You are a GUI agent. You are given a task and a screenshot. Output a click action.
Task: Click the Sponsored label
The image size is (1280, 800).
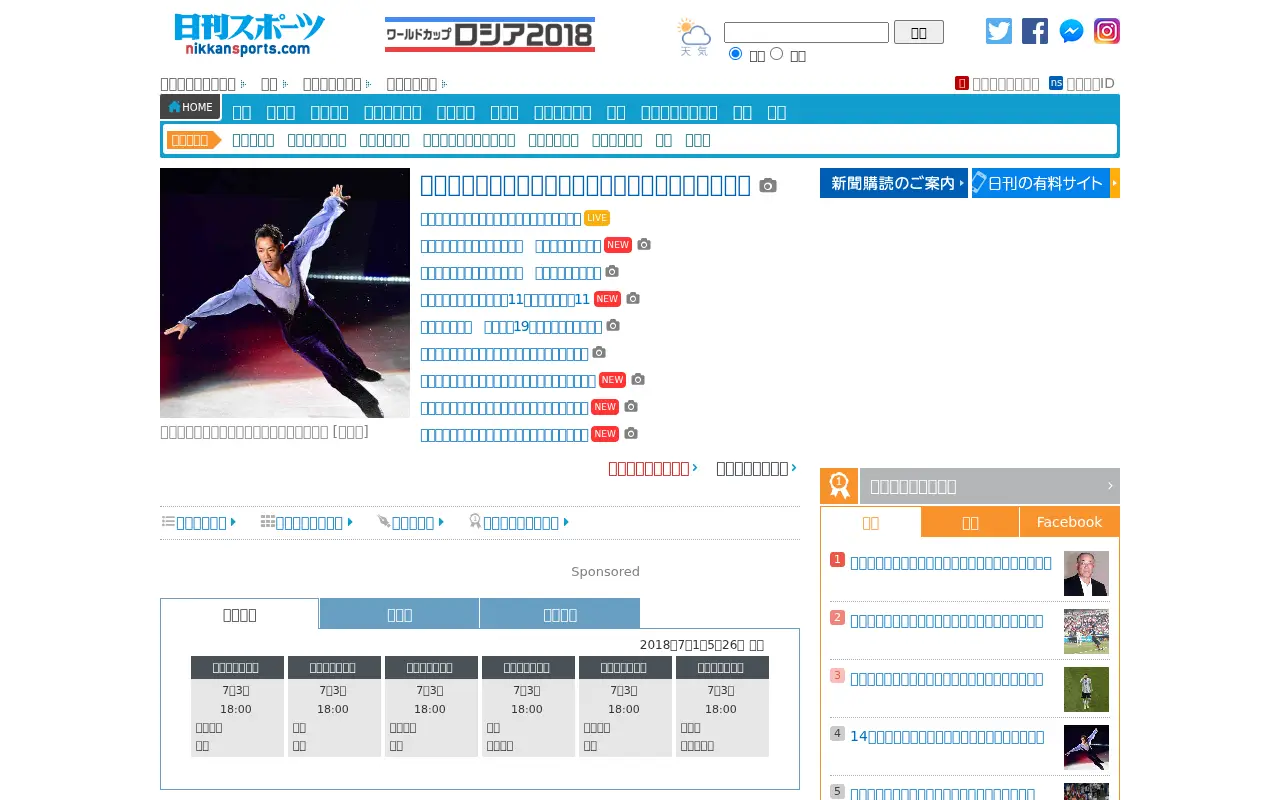coord(605,572)
